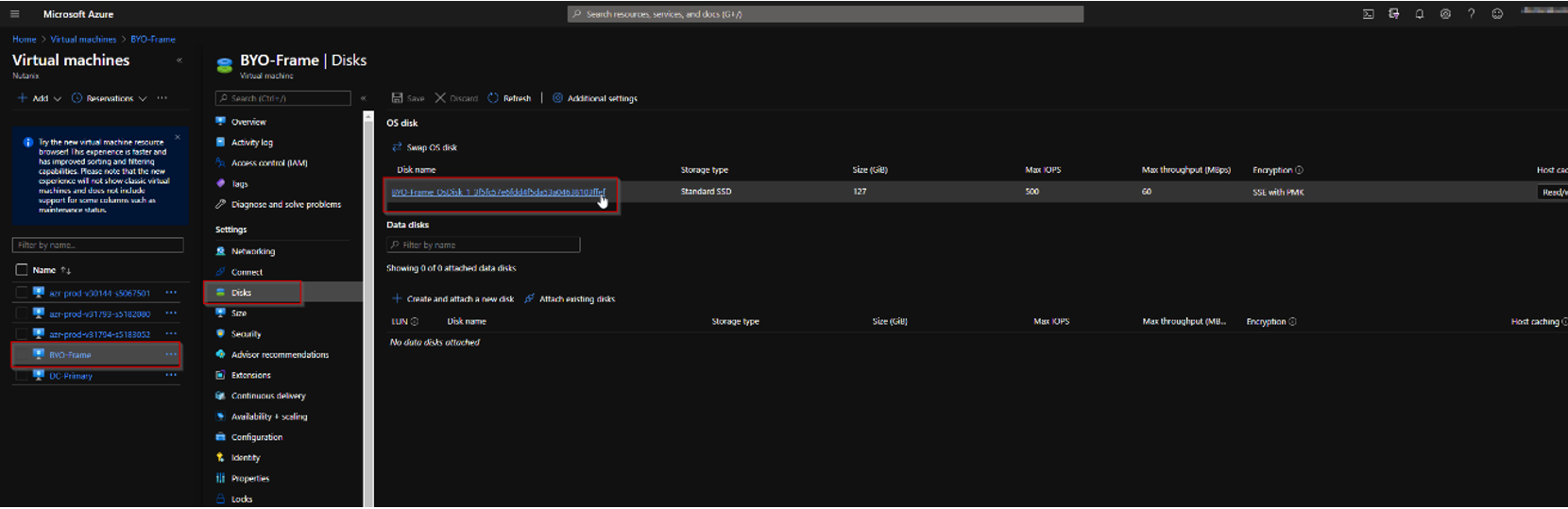Open more options for DC-Primary row
Screen dimensions: 1568x509
coord(171,376)
